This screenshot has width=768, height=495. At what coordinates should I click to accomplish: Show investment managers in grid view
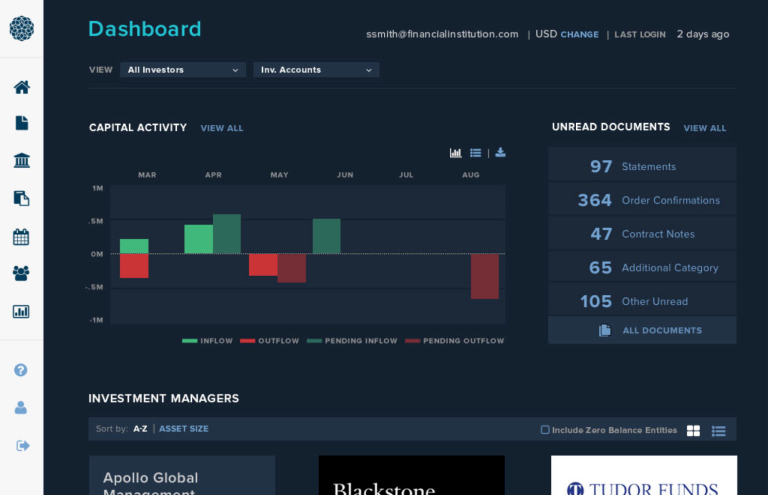(693, 430)
